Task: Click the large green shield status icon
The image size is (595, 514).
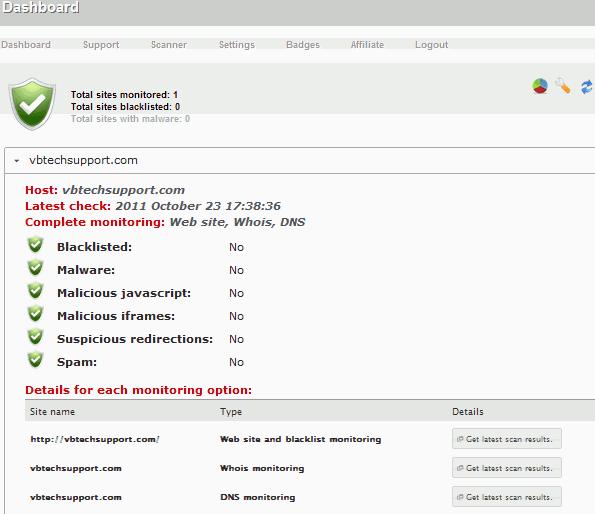Action: [x=33, y=104]
